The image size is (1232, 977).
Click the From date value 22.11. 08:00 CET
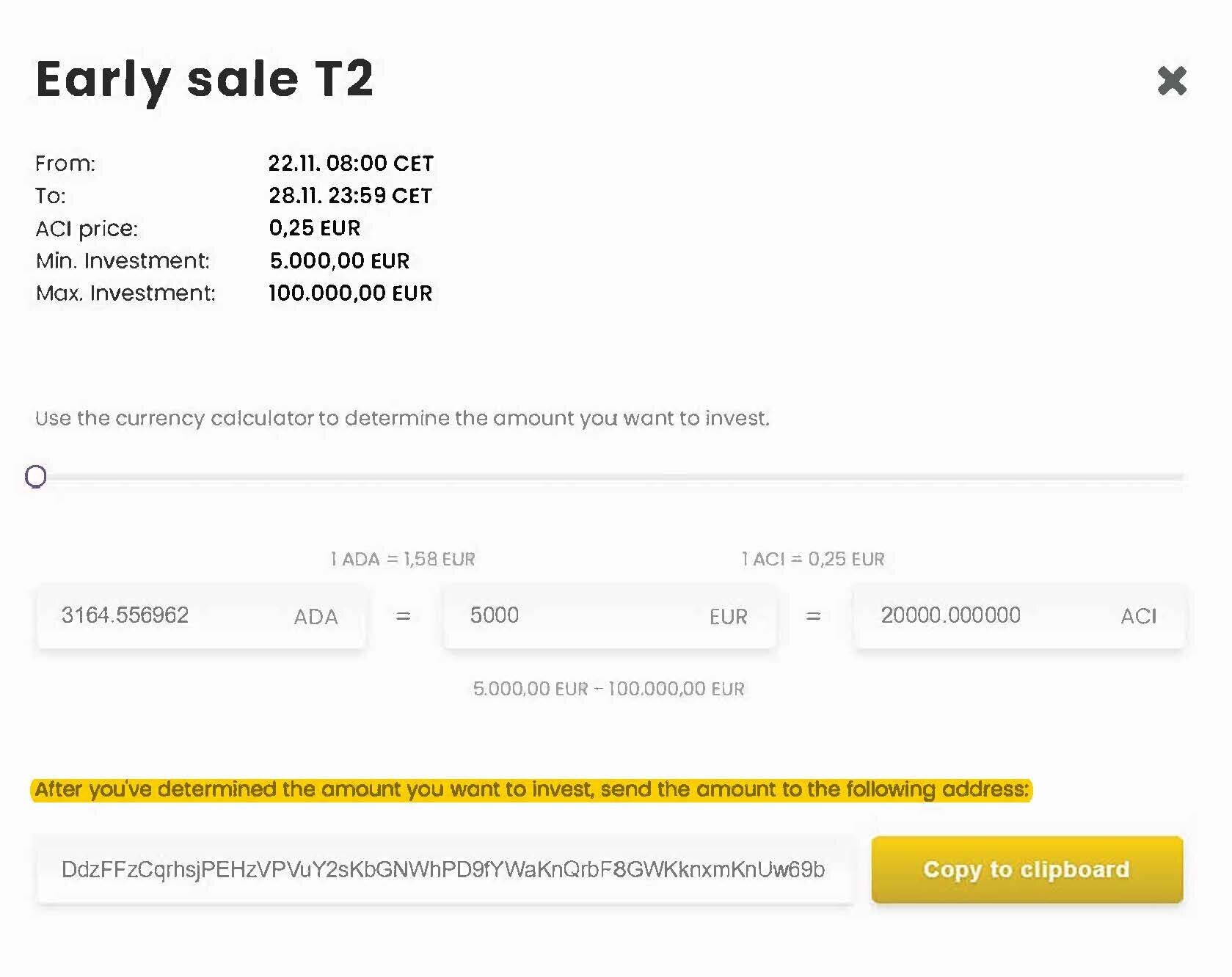pyautogui.click(x=351, y=163)
